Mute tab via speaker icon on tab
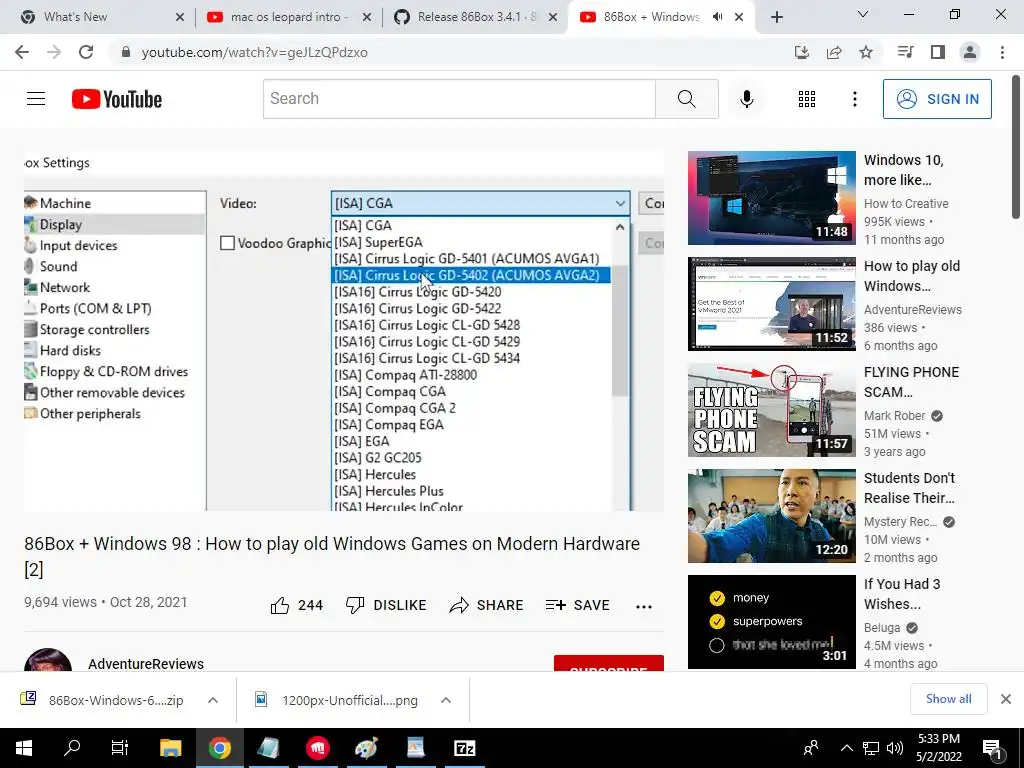This screenshot has width=1024, height=768. tap(717, 17)
